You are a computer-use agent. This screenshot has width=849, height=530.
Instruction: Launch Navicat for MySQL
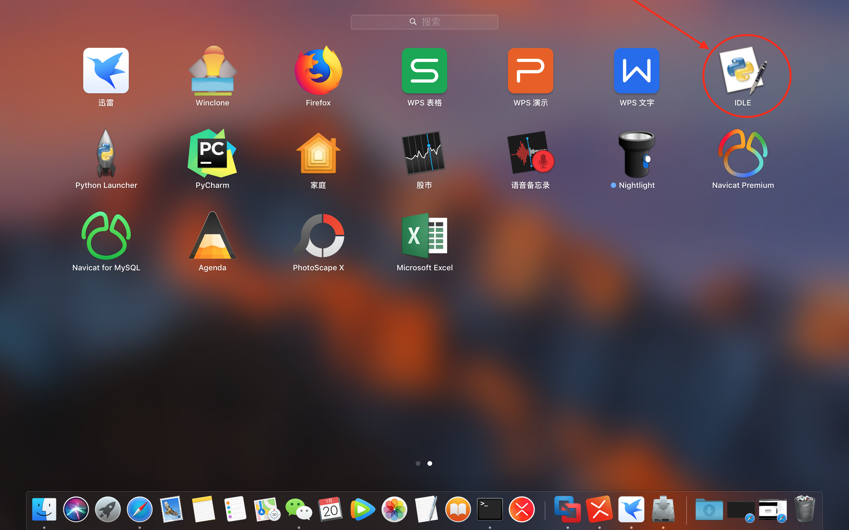[x=106, y=235]
